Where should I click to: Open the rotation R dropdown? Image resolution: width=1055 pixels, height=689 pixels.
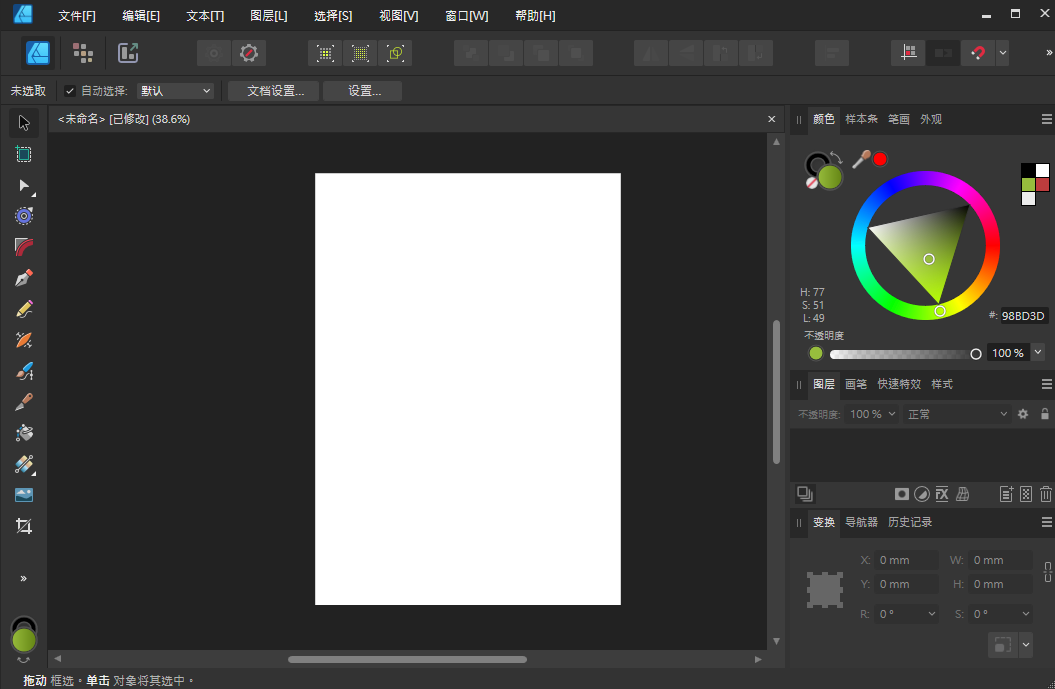pos(931,614)
